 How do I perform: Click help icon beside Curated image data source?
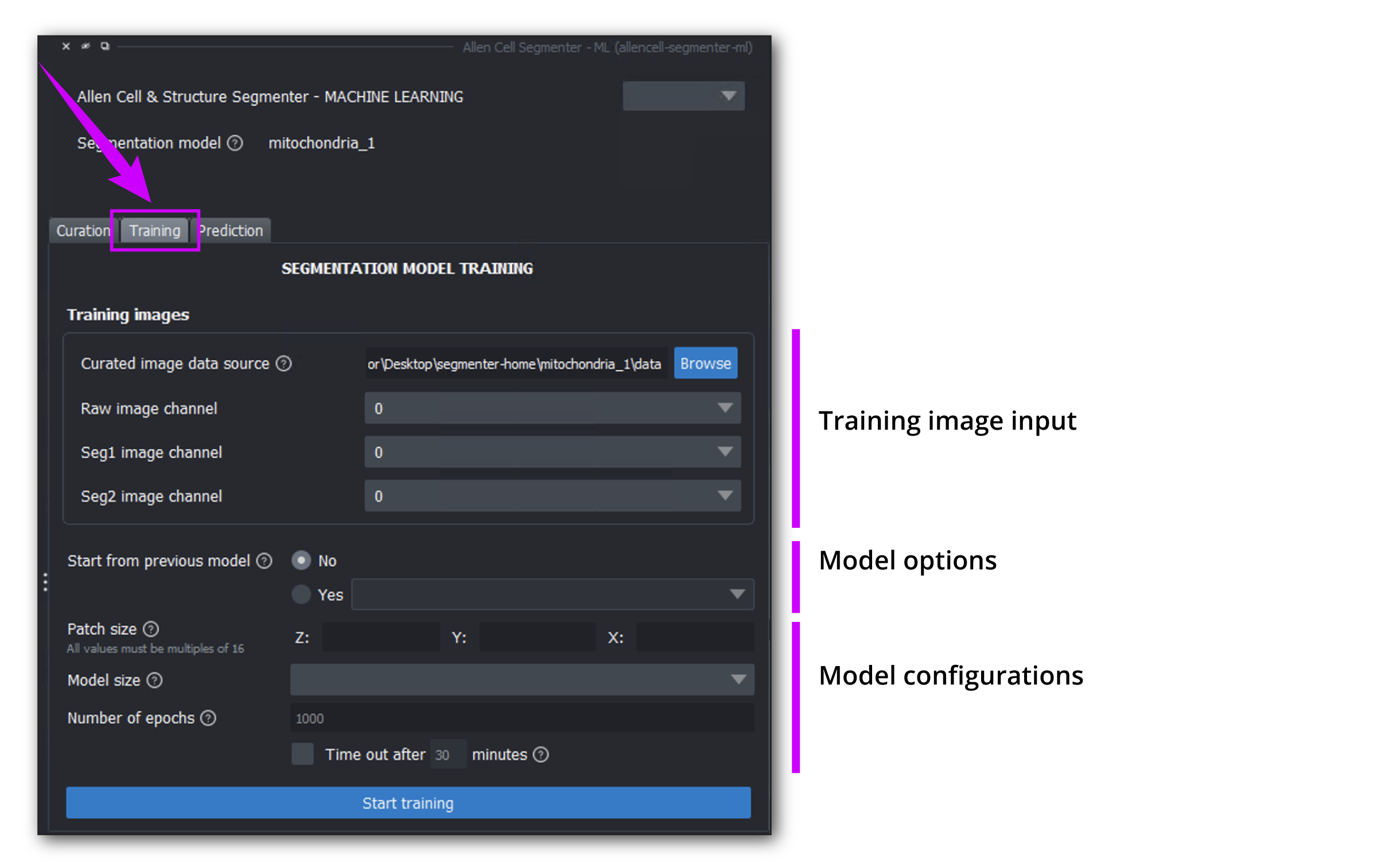coord(283,363)
